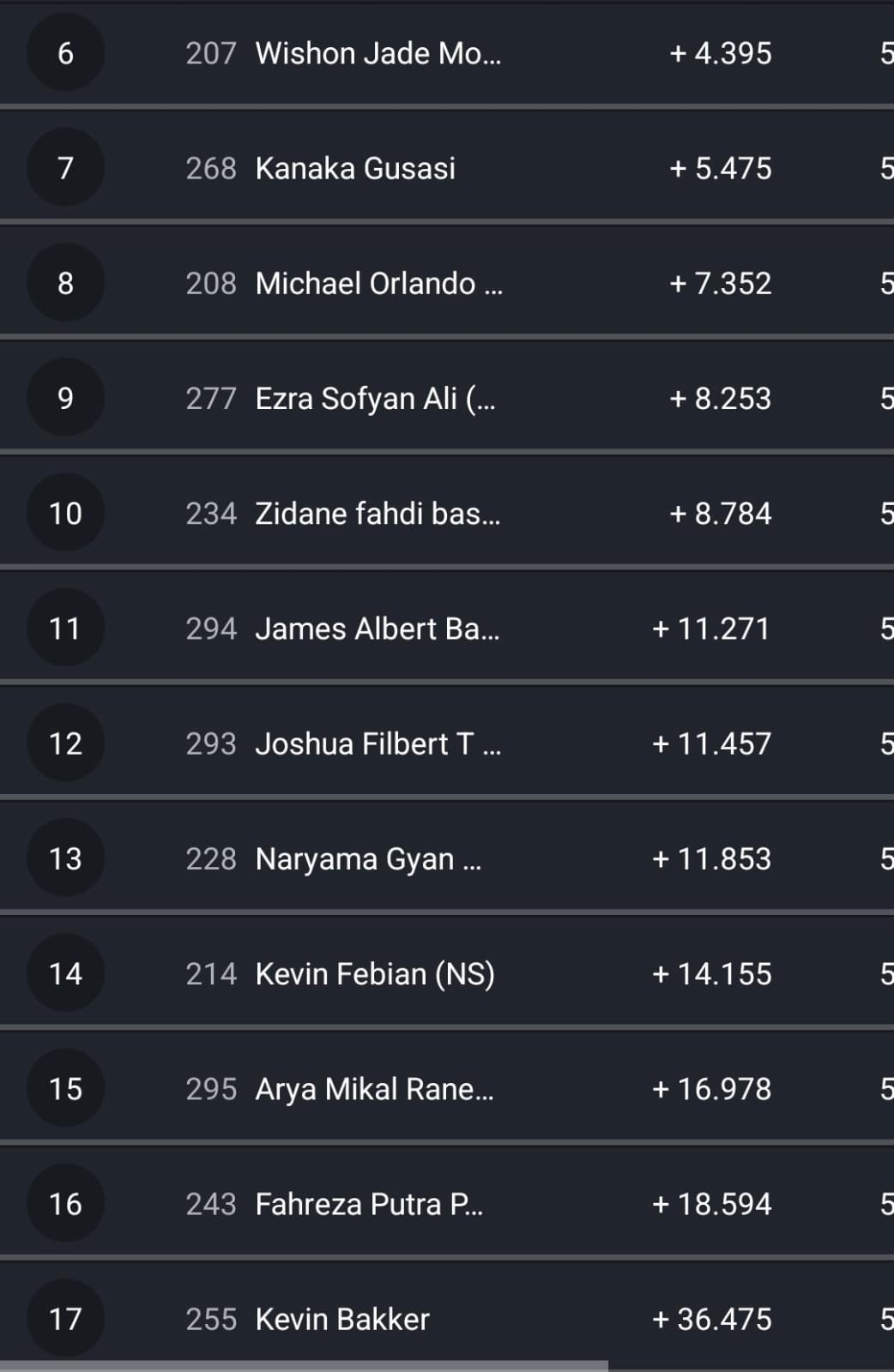Click the horizontal scrollbar at bottom
Image resolution: width=894 pixels, height=1372 pixels.
click(x=304, y=1365)
